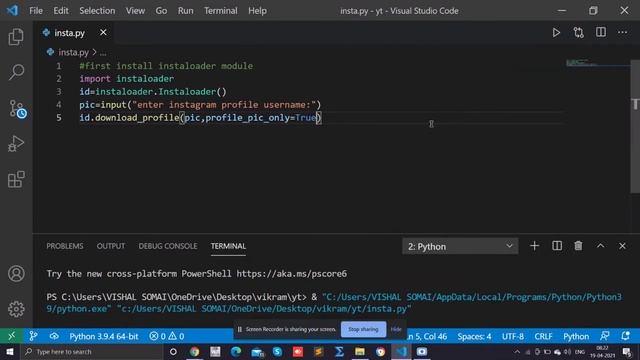The width and height of the screenshot is (640, 360).
Task: Open the Help menu
Action: pos(257,11)
